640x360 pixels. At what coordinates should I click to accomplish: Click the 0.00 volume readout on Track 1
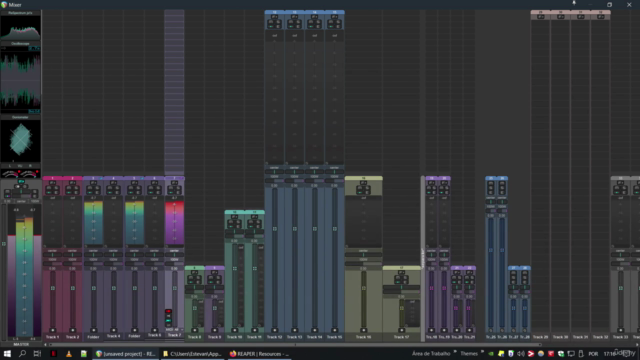[x=52, y=269]
